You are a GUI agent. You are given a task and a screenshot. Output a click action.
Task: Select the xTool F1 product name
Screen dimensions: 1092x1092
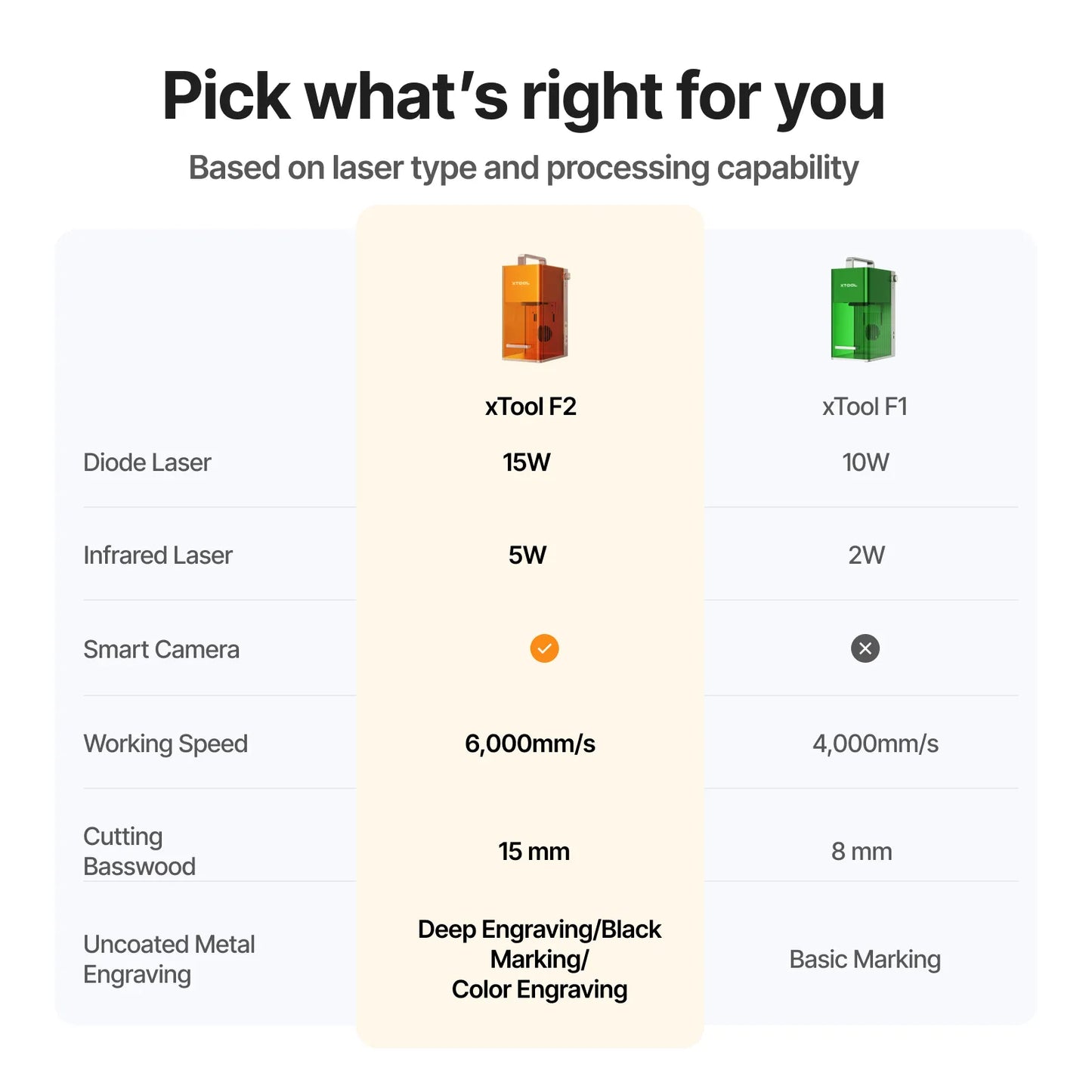point(865,407)
